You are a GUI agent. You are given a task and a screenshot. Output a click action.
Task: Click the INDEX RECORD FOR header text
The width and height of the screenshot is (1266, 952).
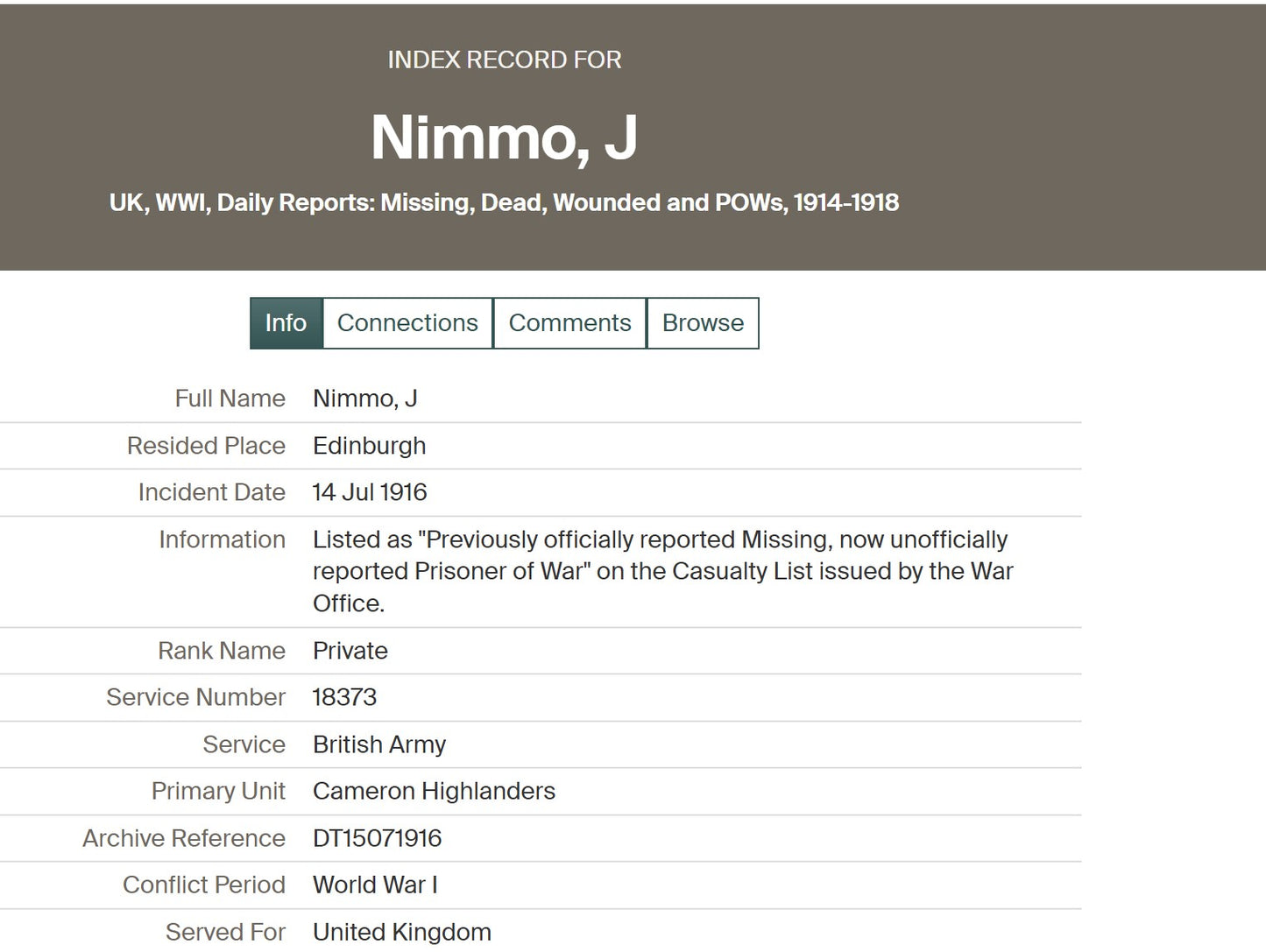coord(504,60)
